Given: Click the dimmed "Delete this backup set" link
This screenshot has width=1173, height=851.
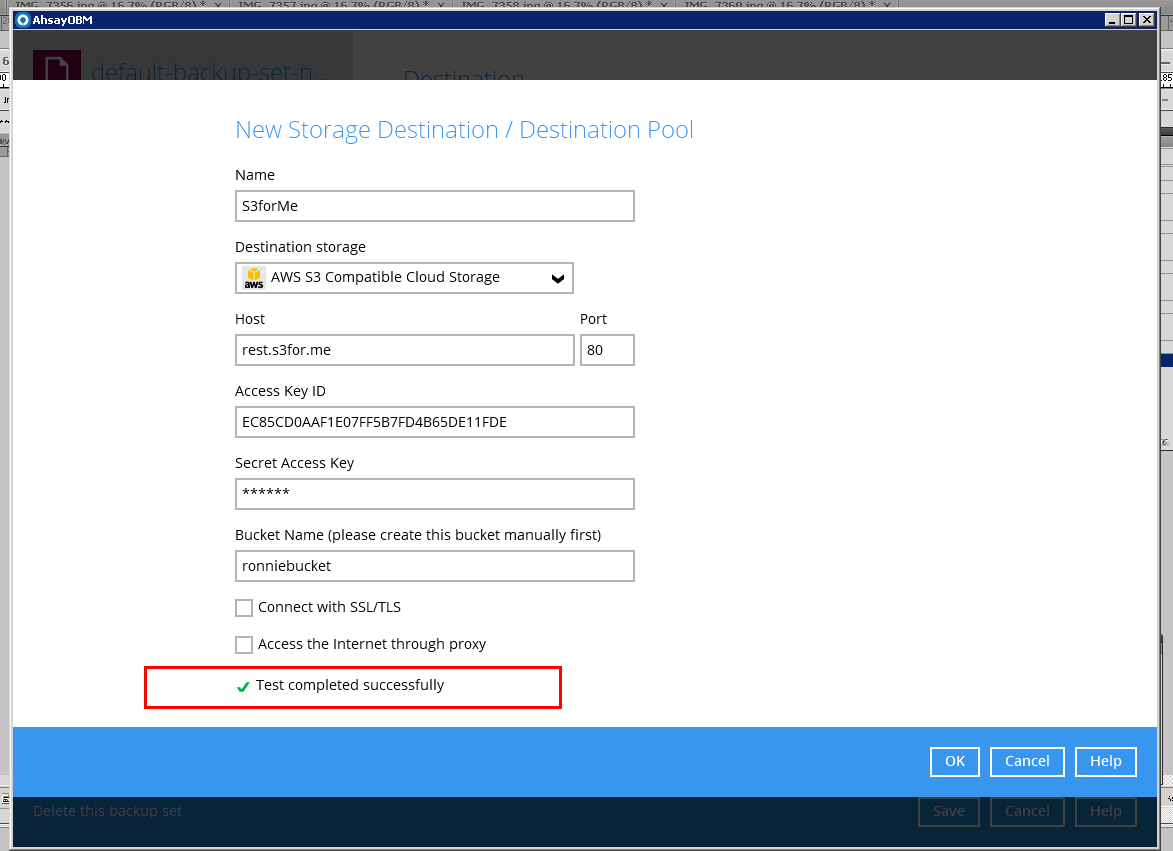Looking at the screenshot, I should point(108,811).
